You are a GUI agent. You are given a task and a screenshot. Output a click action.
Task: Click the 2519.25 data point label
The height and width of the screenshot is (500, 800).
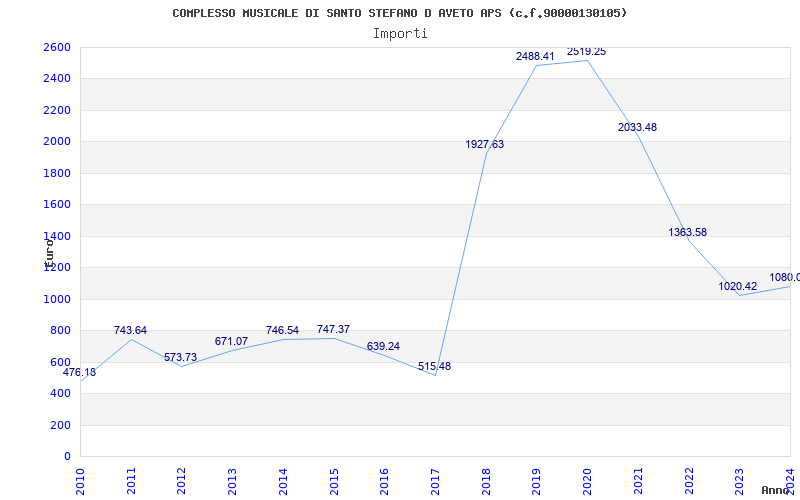click(x=586, y=52)
